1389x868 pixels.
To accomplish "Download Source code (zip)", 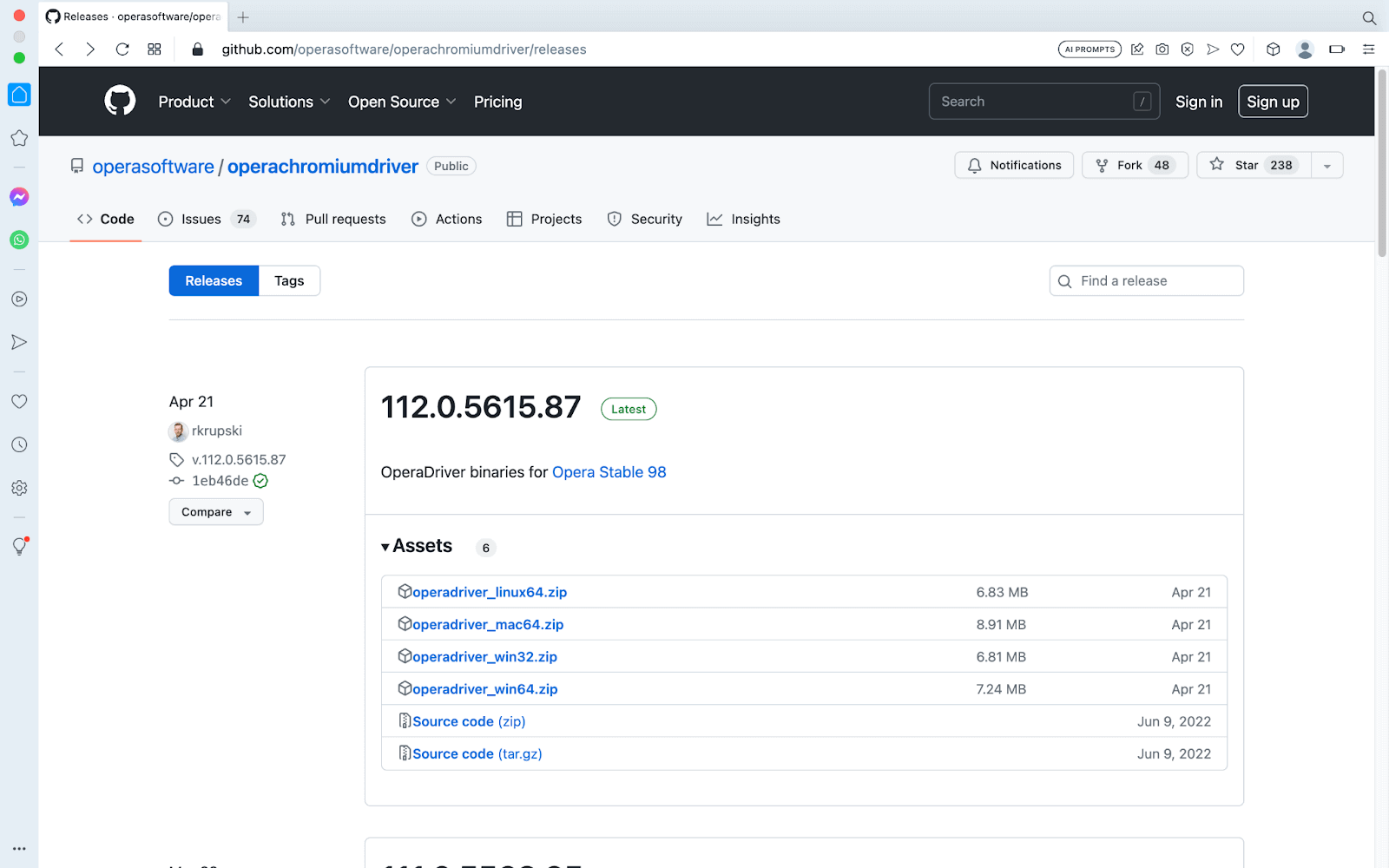I will pyautogui.click(x=469, y=721).
